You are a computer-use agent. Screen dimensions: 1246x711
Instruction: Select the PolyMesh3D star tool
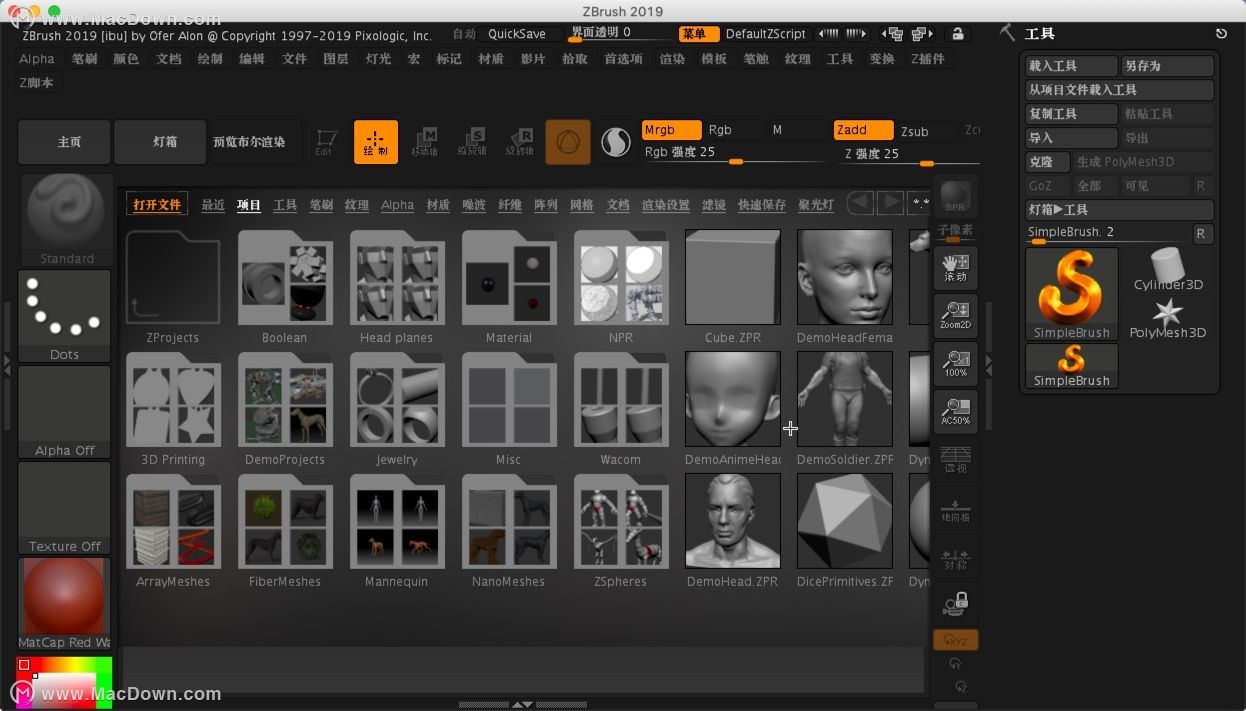tap(1168, 318)
